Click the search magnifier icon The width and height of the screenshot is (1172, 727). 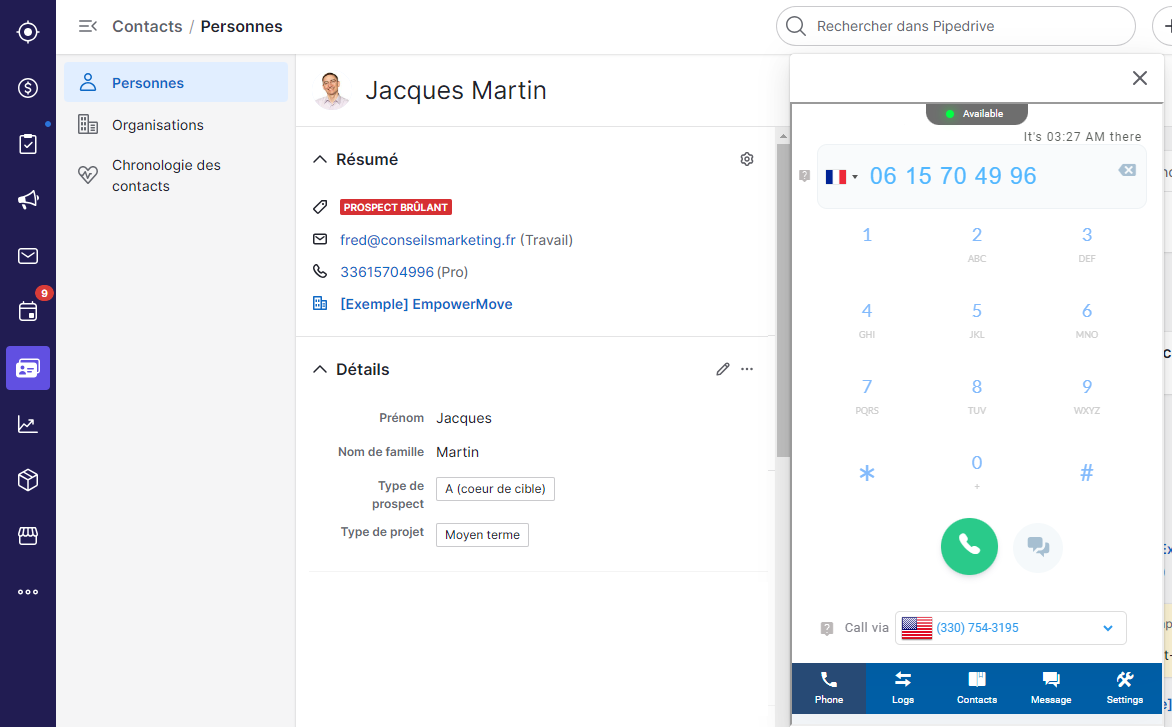(796, 26)
